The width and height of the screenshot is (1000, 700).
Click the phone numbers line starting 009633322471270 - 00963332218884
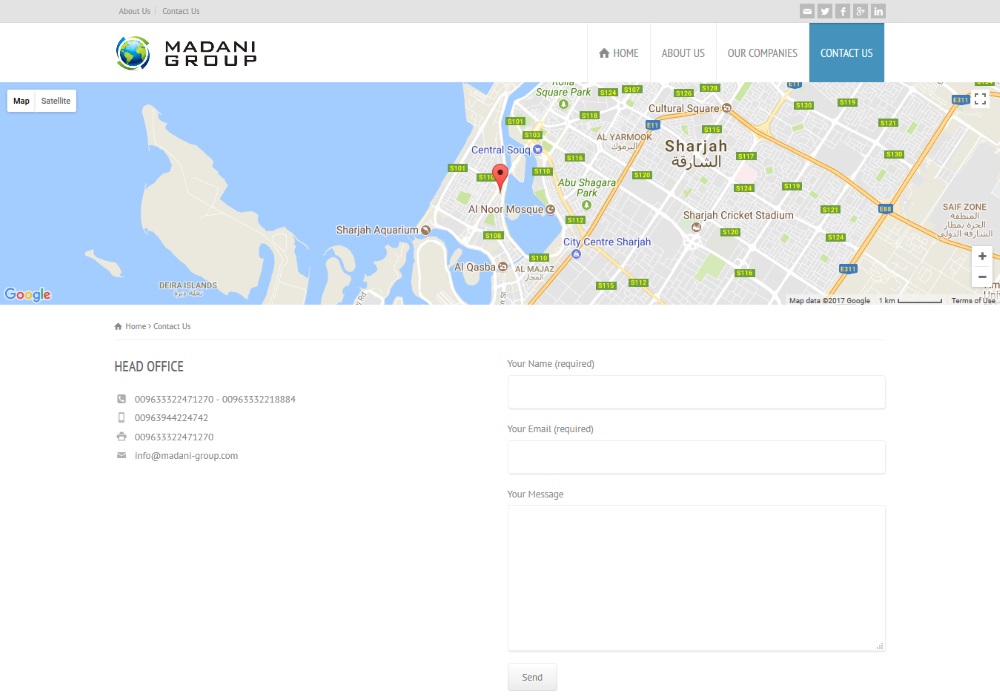coord(215,400)
